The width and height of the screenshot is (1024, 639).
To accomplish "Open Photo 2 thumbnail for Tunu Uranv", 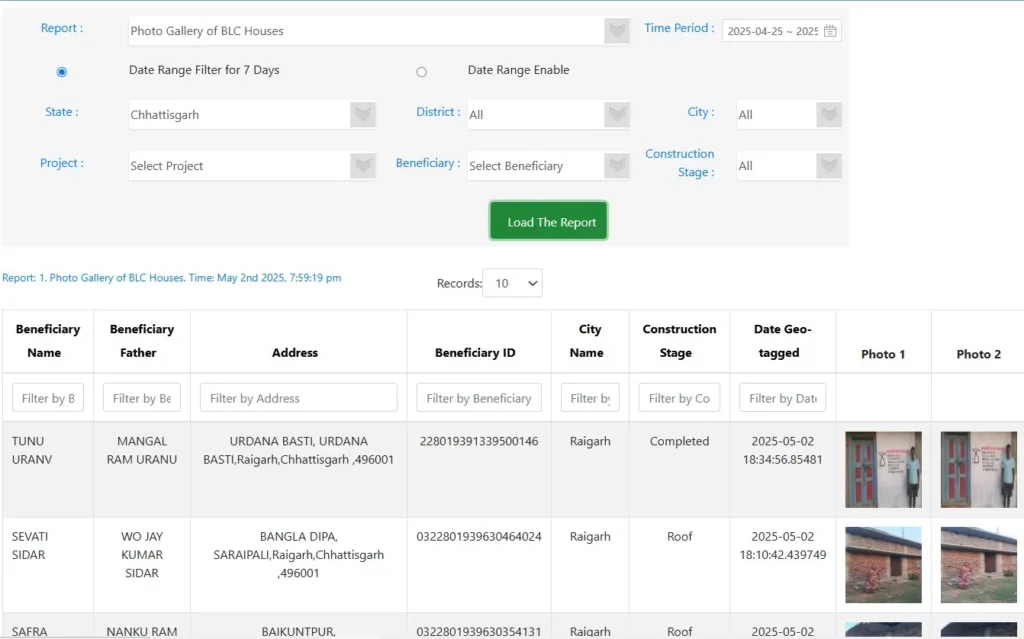I will click(978, 470).
